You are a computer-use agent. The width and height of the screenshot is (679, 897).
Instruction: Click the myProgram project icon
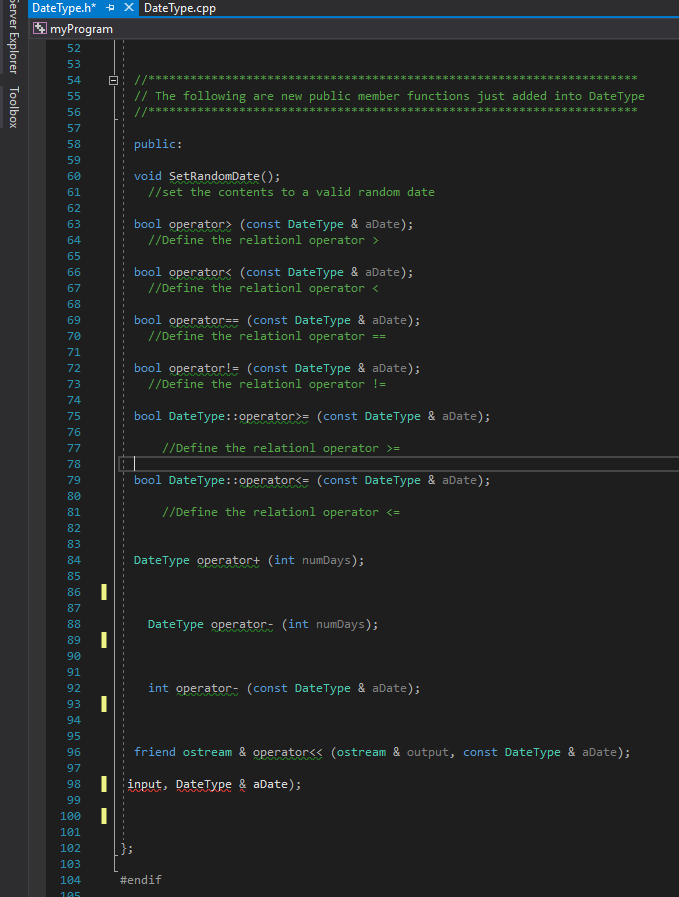pos(39,28)
